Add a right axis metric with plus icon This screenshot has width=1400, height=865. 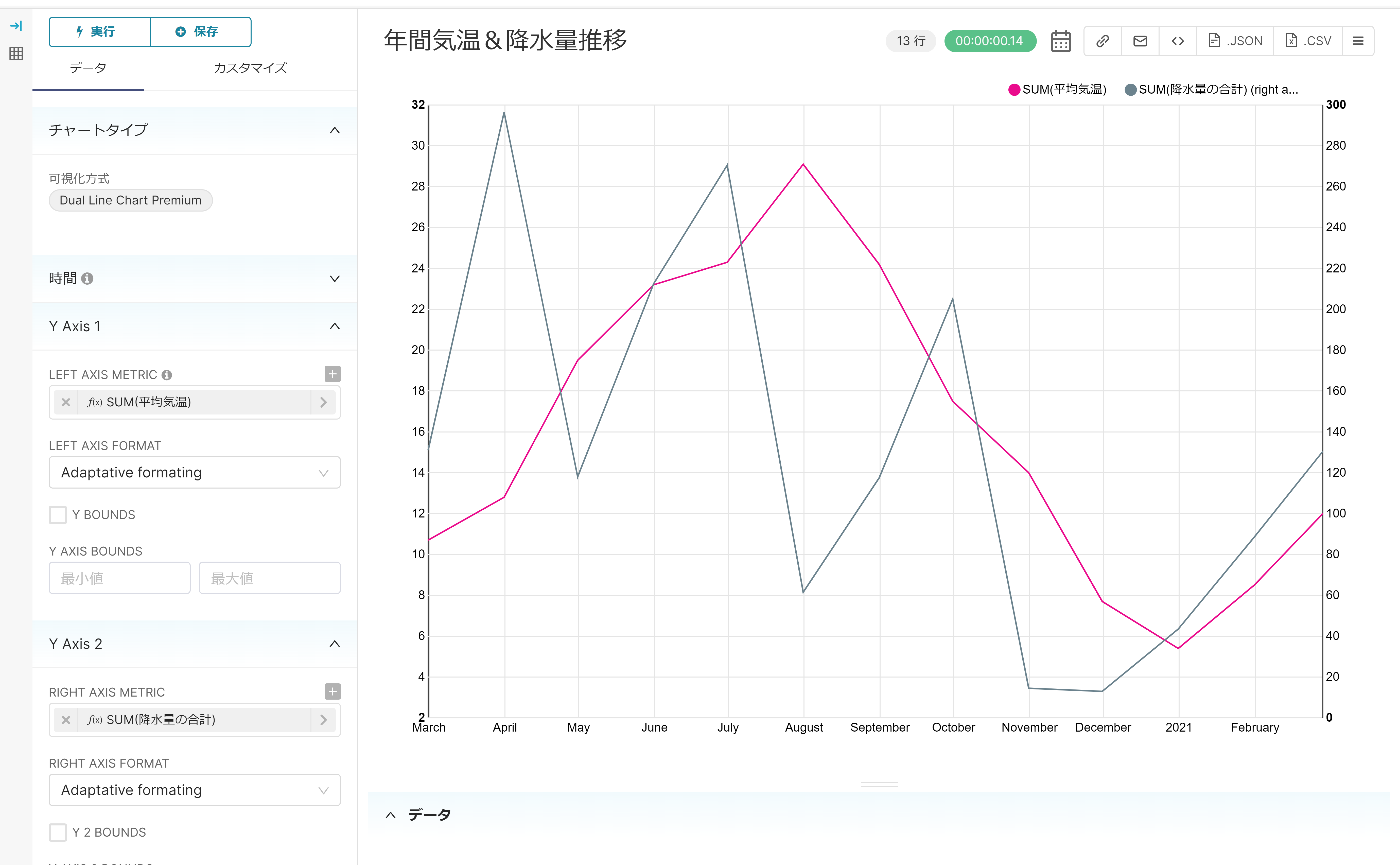(332, 692)
